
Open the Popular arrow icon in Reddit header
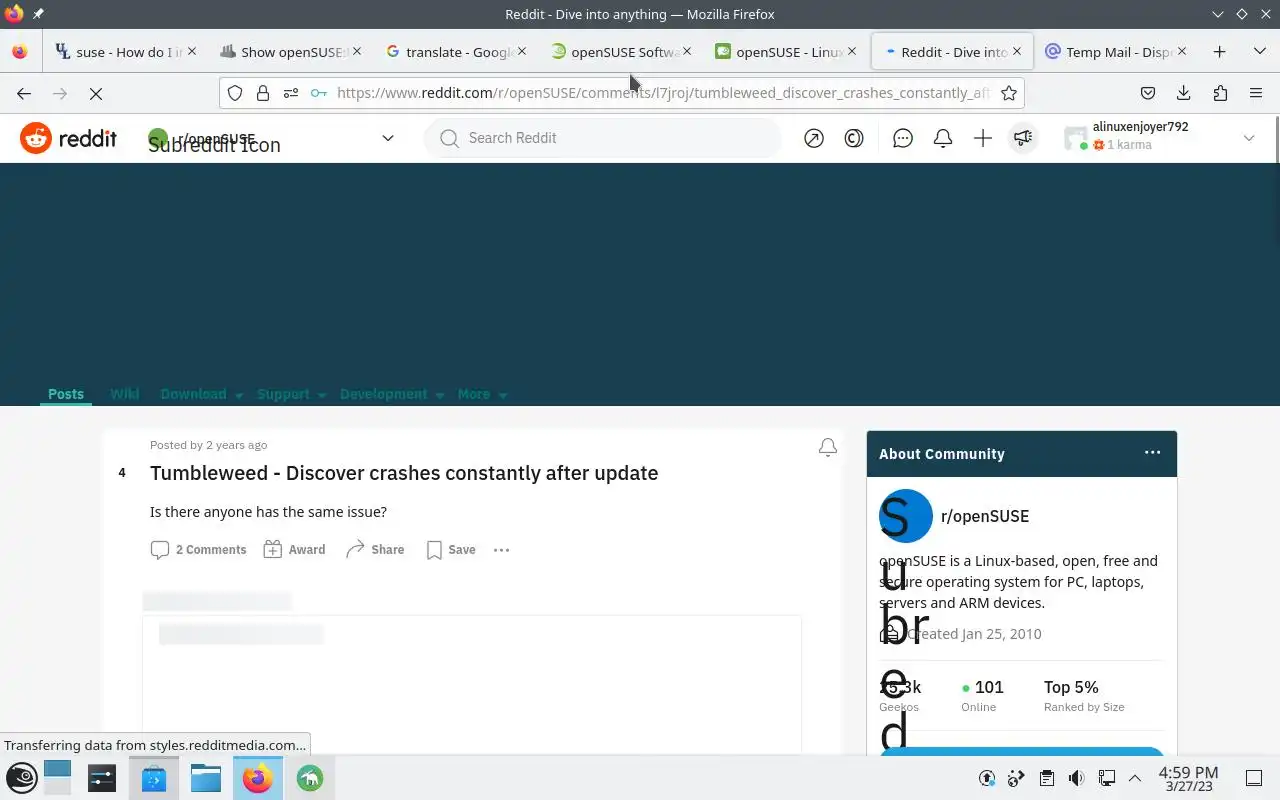point(814,139)
